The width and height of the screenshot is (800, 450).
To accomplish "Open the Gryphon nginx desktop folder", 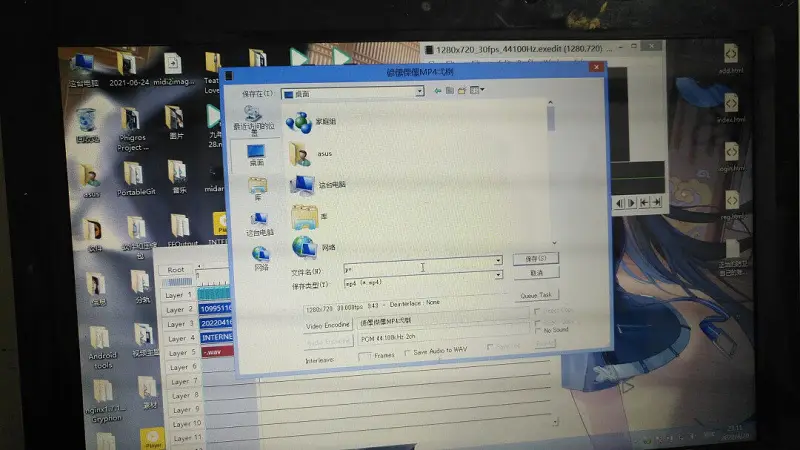I will tap(104, 402).
